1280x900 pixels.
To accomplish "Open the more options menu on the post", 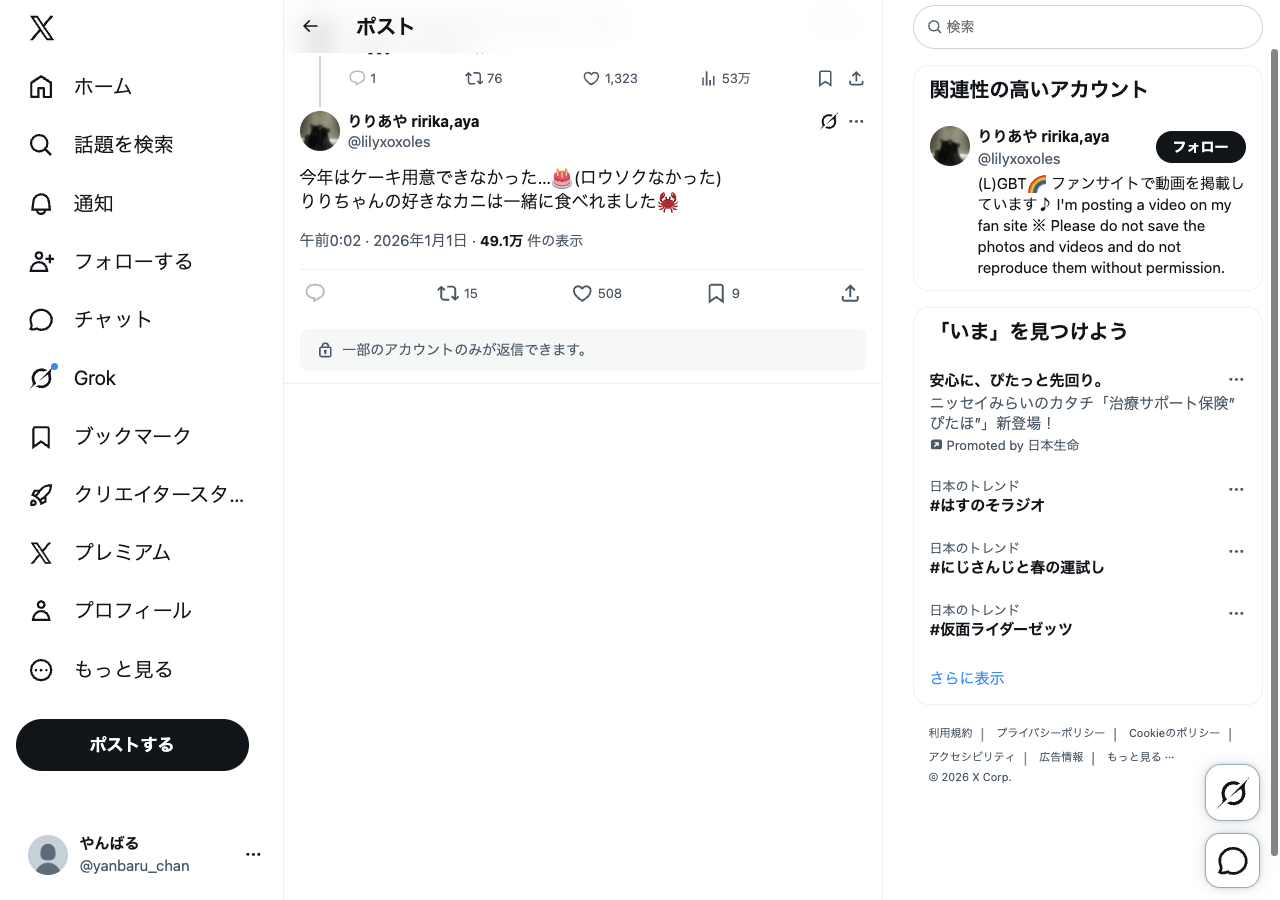I will pos(856,122).
